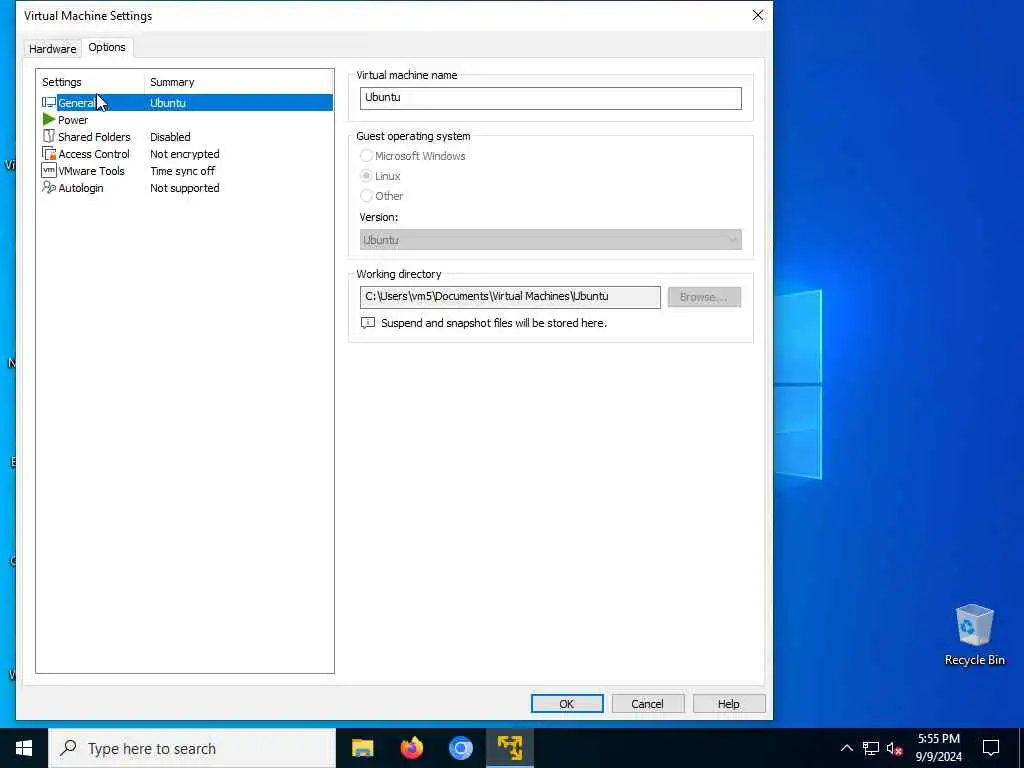Image resolution: width=1024 pixels, height=768 pixels.
Task: Click the OK button
Action: pyautogui.click(x=567, y=703)
